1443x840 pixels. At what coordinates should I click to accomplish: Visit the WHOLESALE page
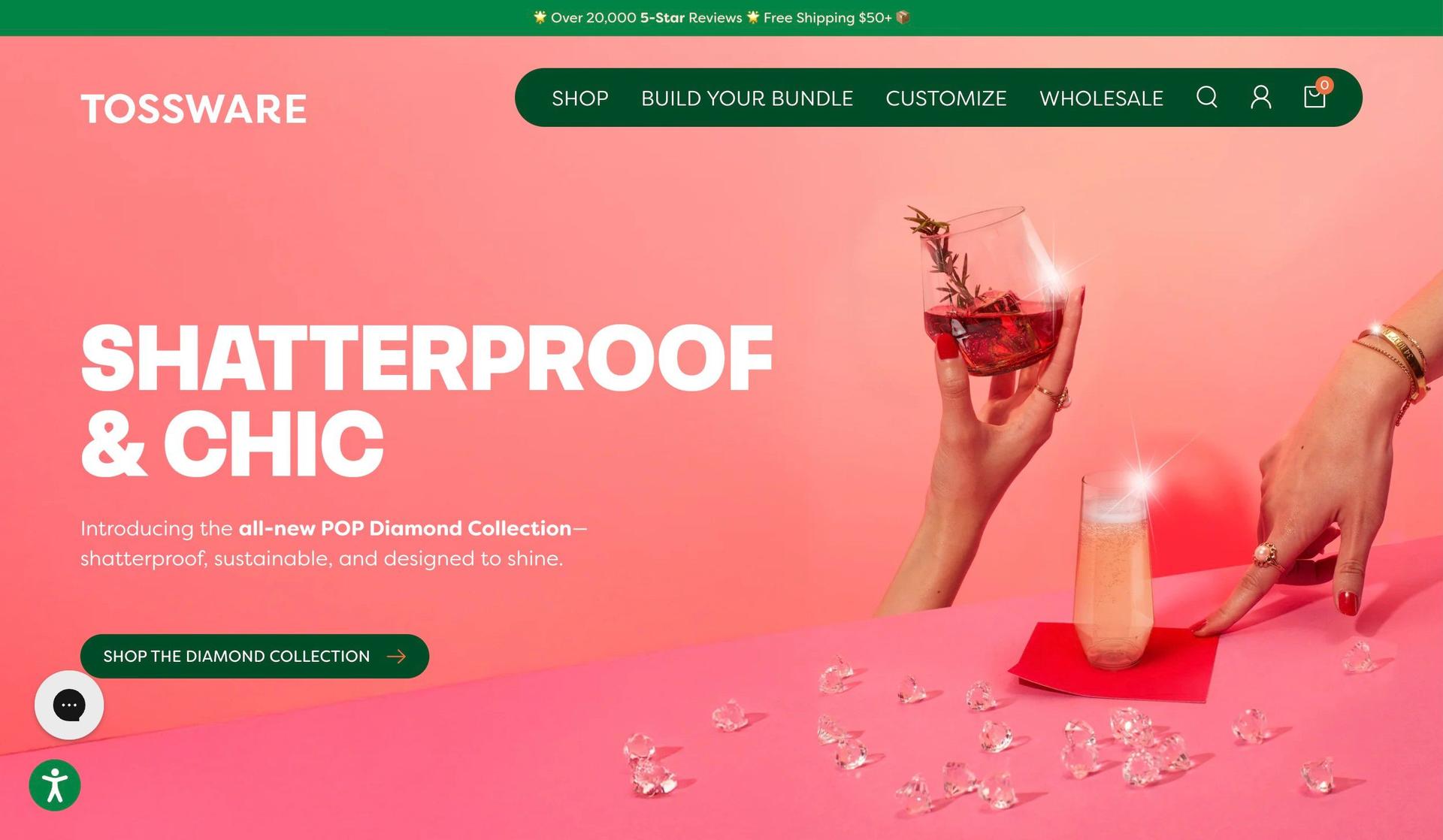coord(1102,98)
